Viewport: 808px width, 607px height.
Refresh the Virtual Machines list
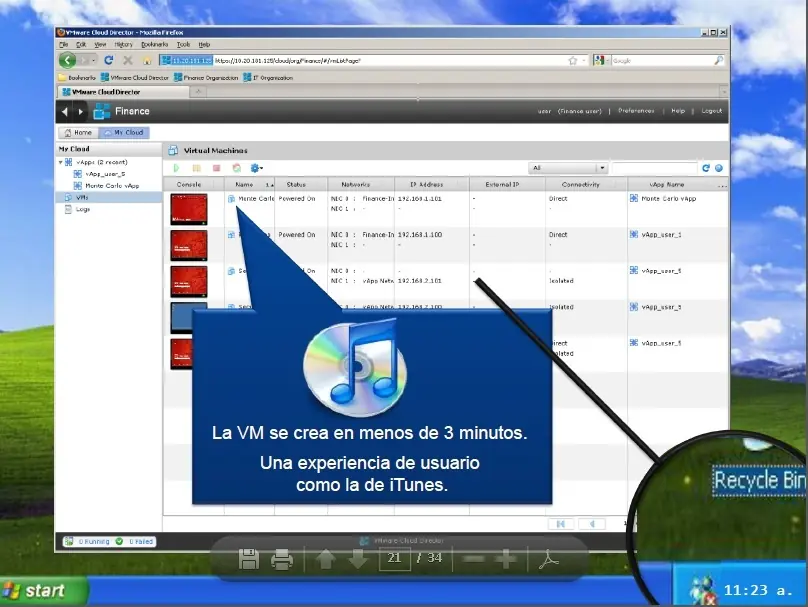click(x=706, y=168)
